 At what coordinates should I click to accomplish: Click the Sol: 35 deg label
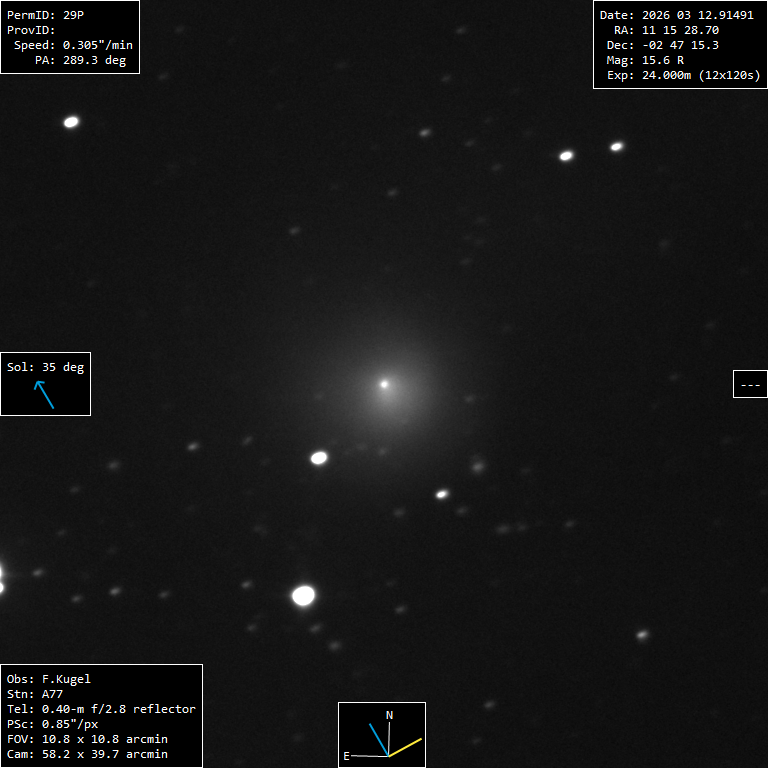[x=45, y=367]
